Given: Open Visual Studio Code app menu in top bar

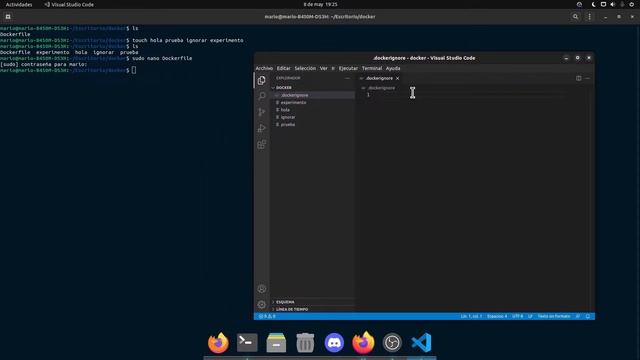Looking at the screenshot, I should click(x=69, y=4).
